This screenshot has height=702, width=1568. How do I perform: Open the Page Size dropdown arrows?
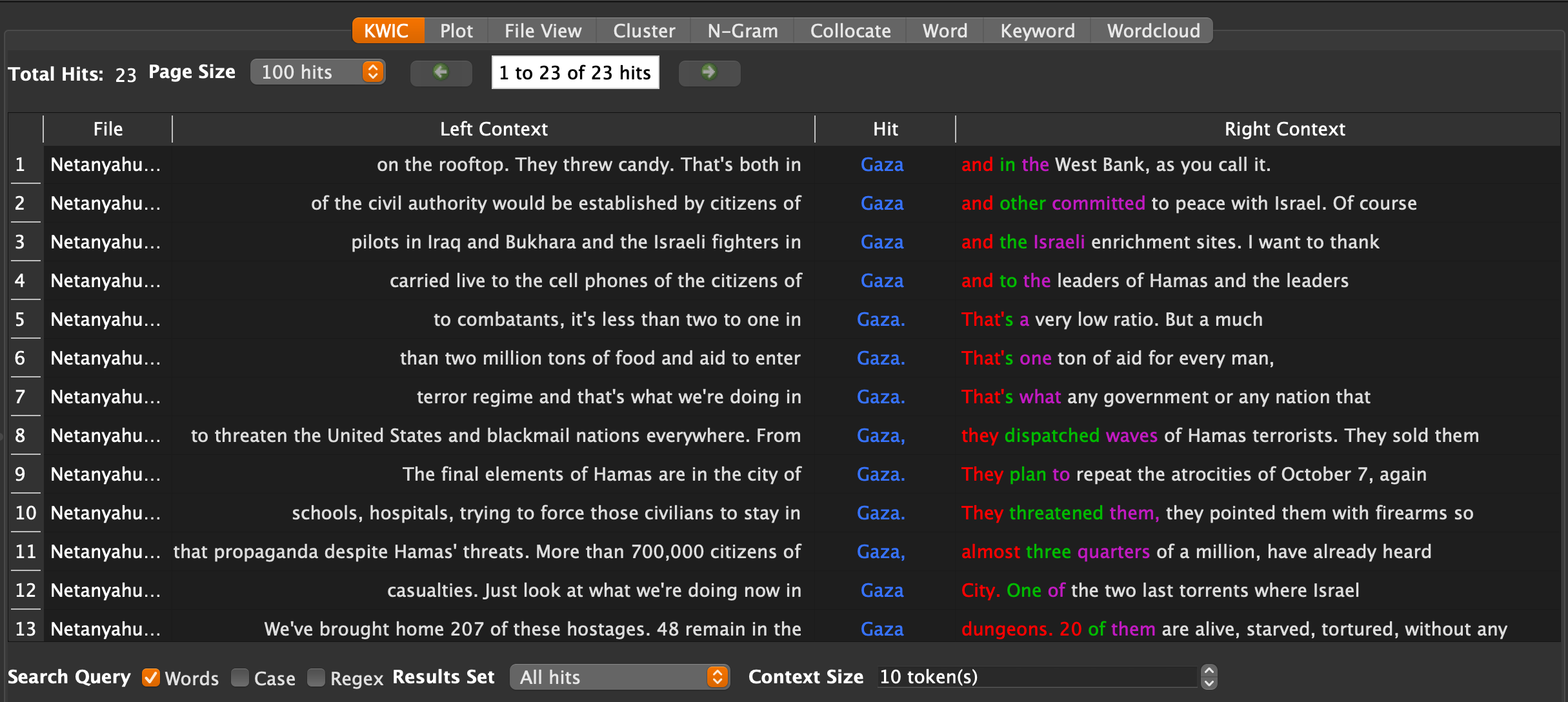[x=373, y=72]
